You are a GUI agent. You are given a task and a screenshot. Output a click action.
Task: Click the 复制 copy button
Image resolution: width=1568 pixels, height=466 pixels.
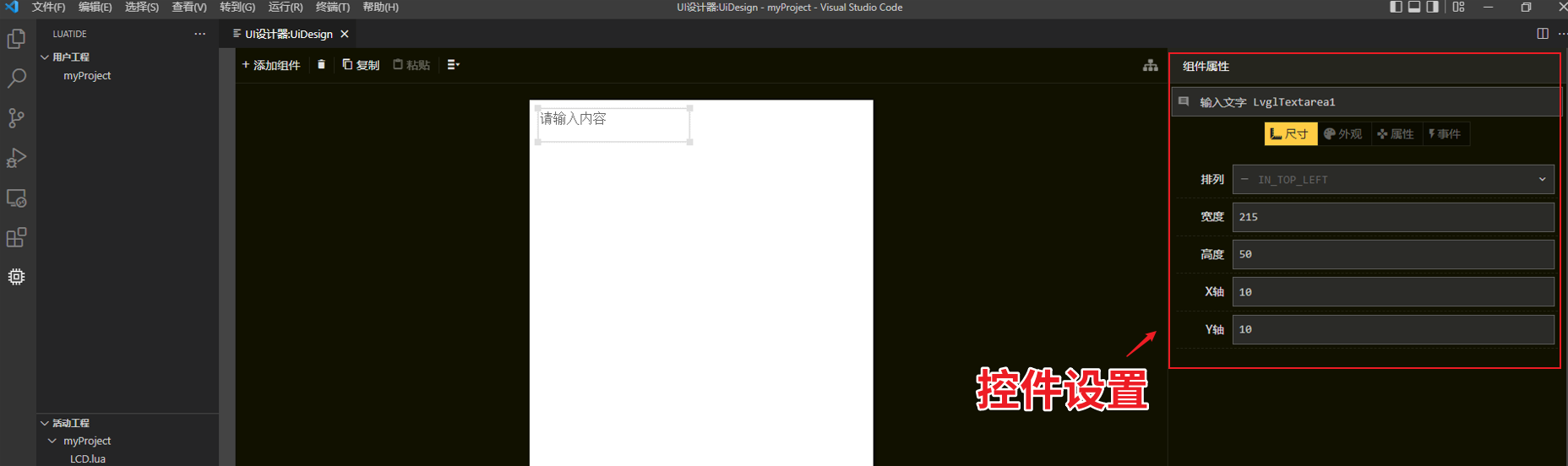(x=361, y=65)
